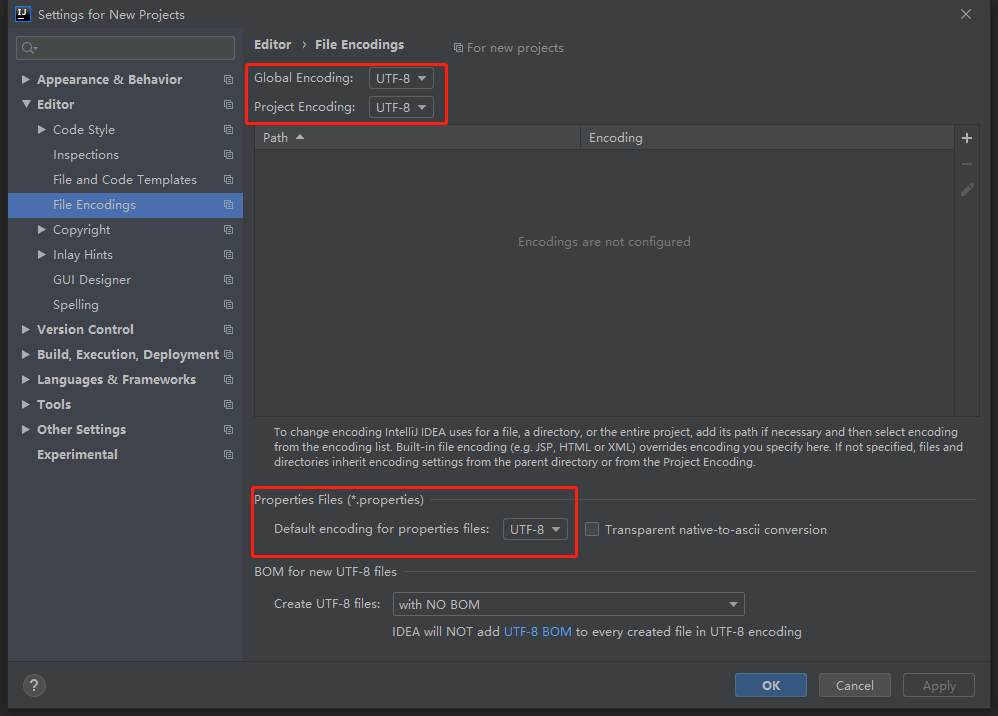Click the help question mark button

(34, 685)
